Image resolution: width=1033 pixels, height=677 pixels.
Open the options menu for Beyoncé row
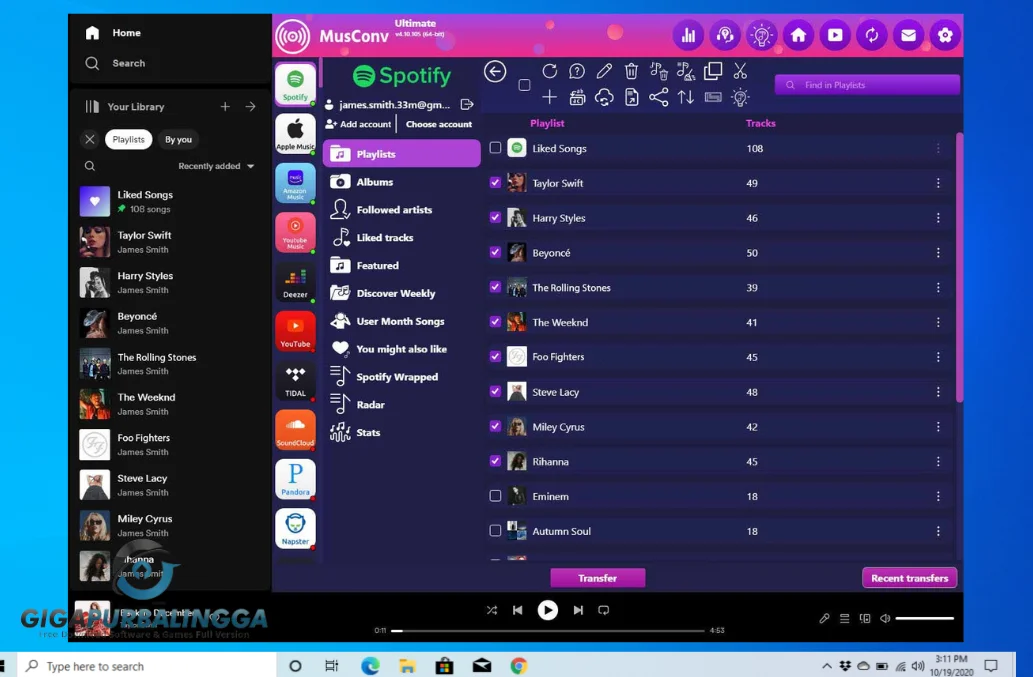tap(938, 253)
